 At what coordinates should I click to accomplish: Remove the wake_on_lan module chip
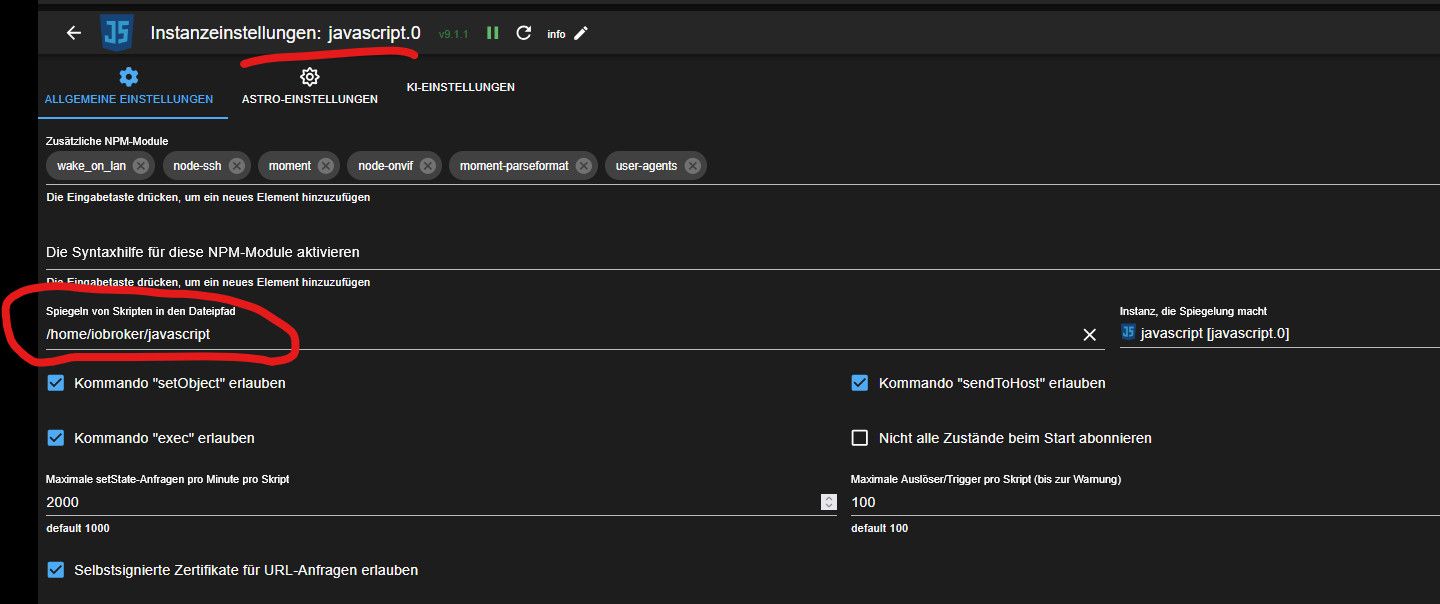[x=141, y=166]
